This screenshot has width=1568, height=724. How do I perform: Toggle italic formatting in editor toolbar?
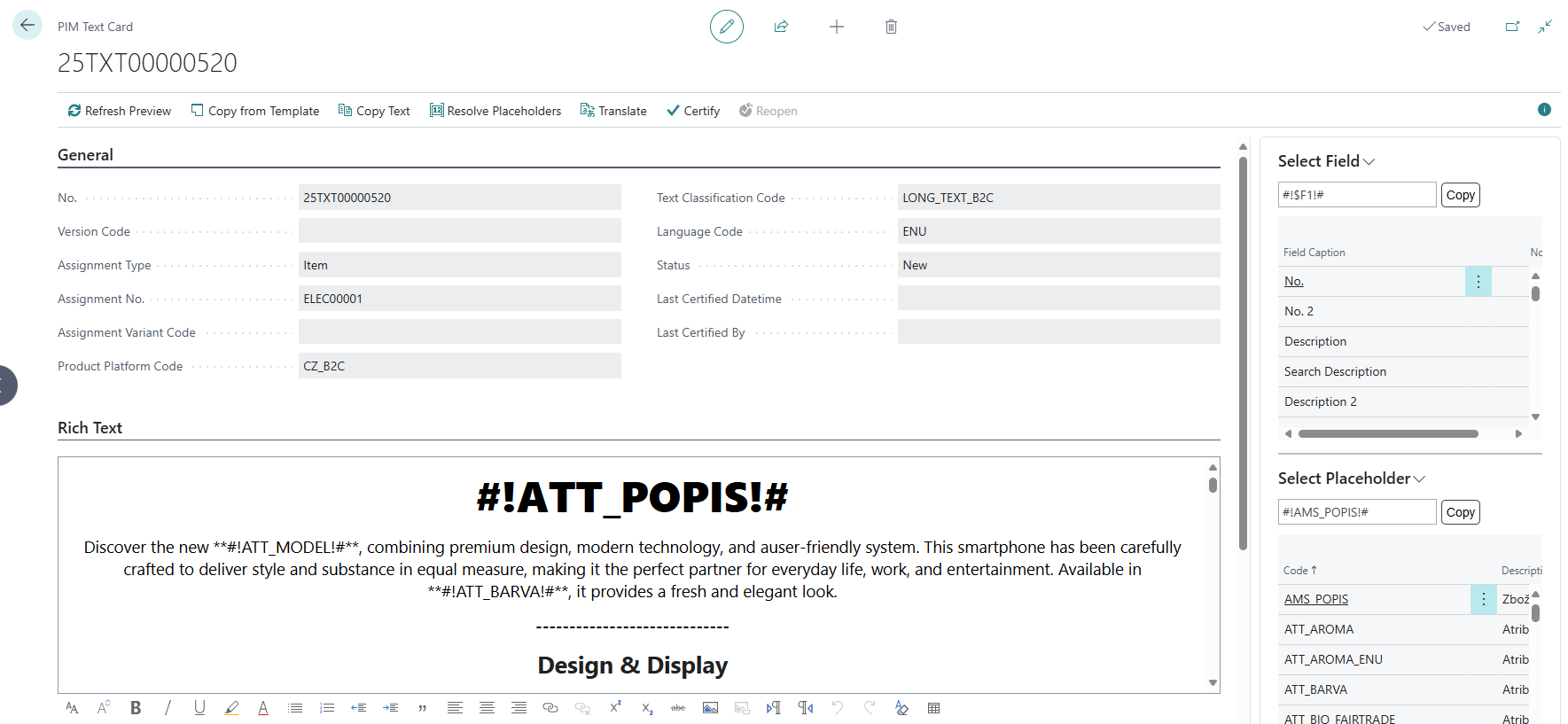point(168,707)
